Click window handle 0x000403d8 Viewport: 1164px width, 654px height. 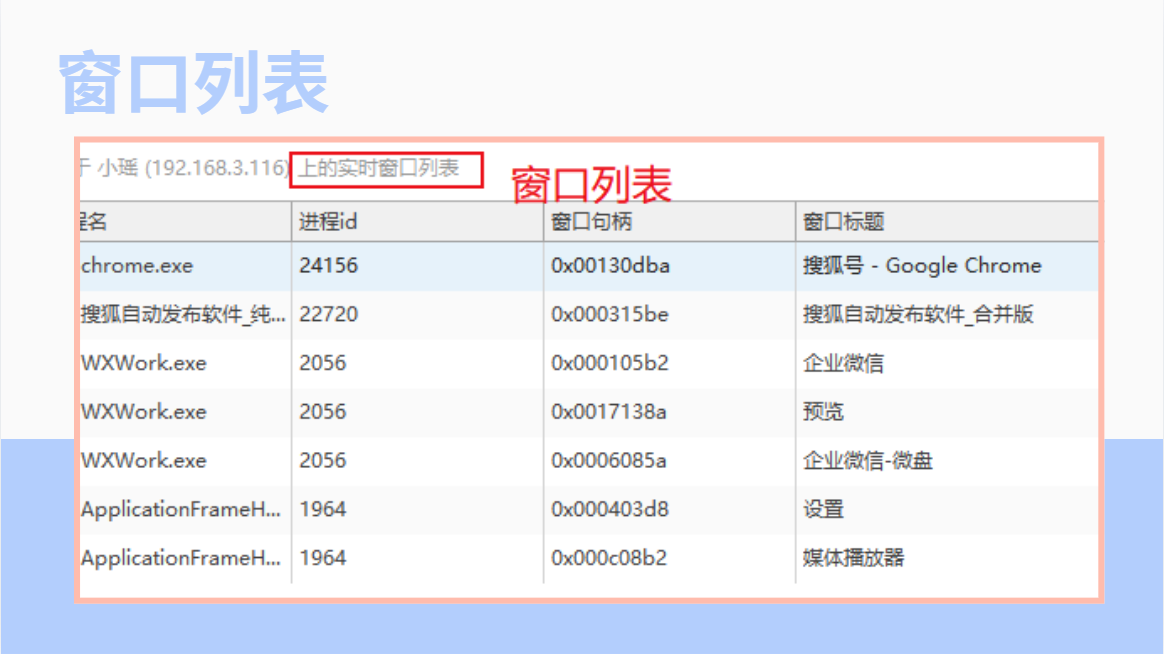[609, 509]
